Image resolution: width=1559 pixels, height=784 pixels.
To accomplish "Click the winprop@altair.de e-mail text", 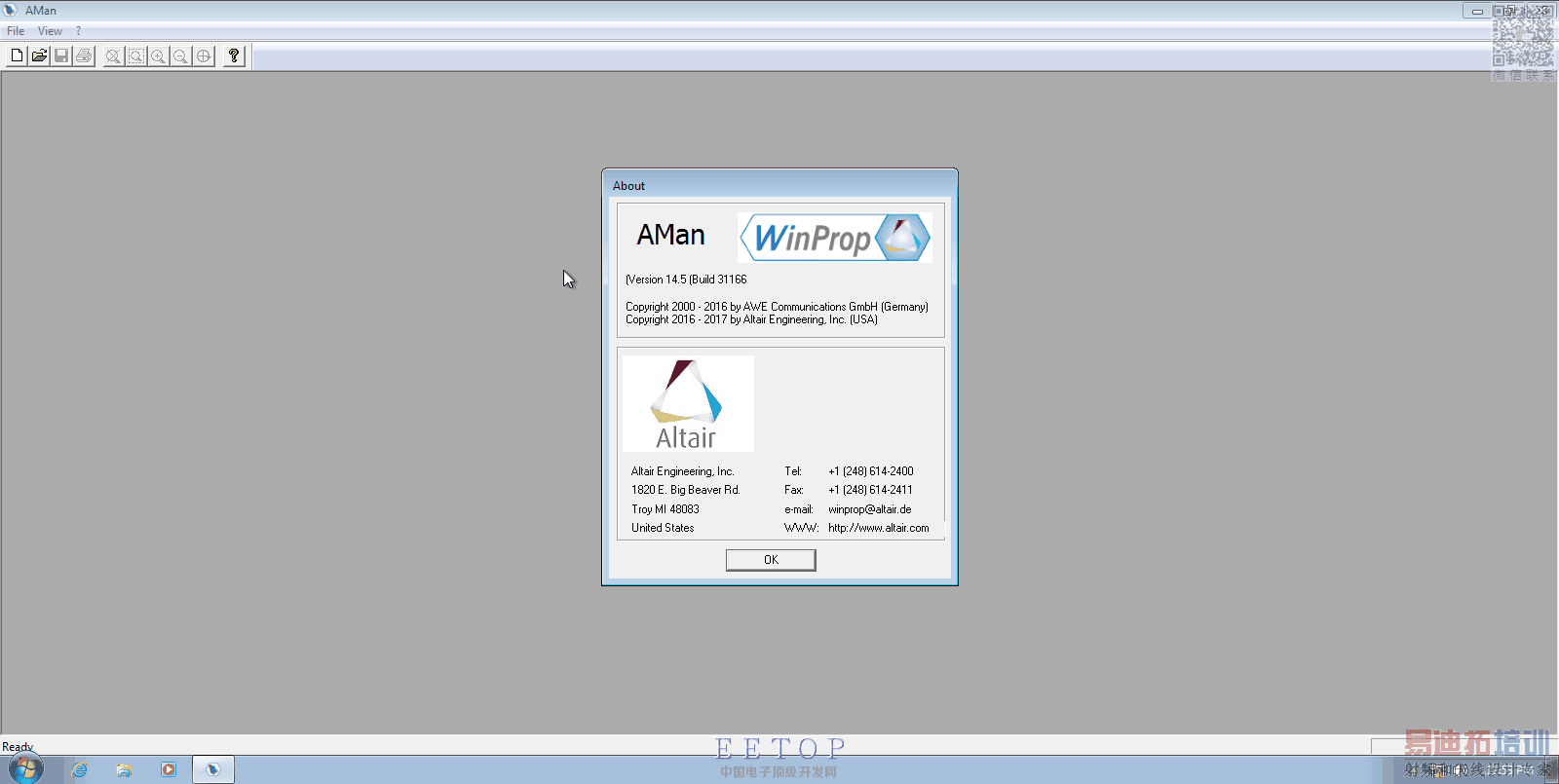I will pos(870,509).
